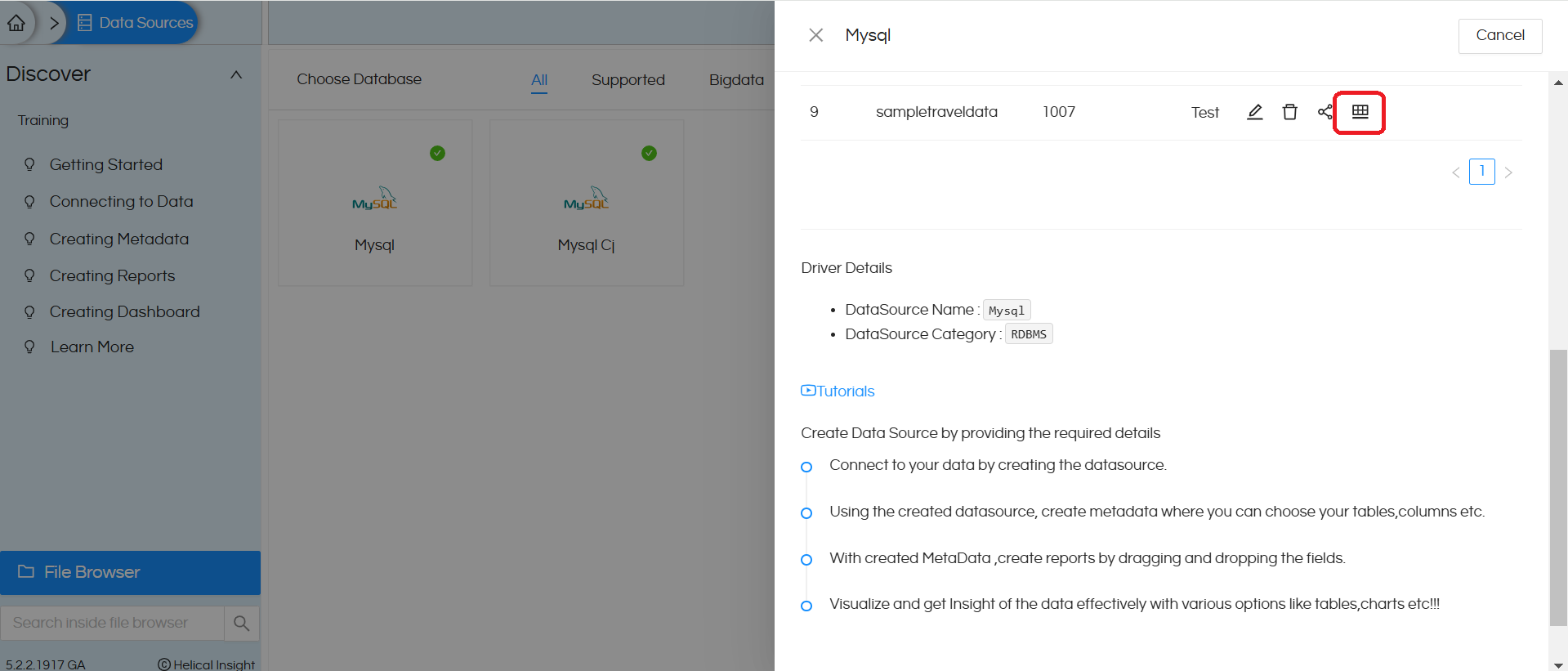
Task: Open the Tutorials link
Action: point(838,391)
